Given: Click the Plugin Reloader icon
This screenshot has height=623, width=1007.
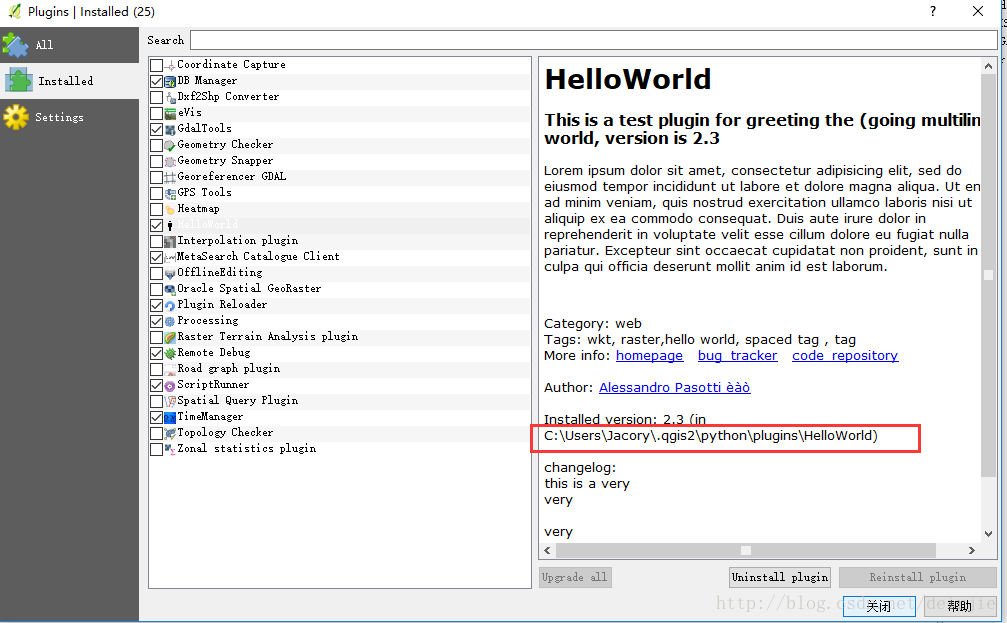Looking at the screenshot, I should tap(170, 306).
